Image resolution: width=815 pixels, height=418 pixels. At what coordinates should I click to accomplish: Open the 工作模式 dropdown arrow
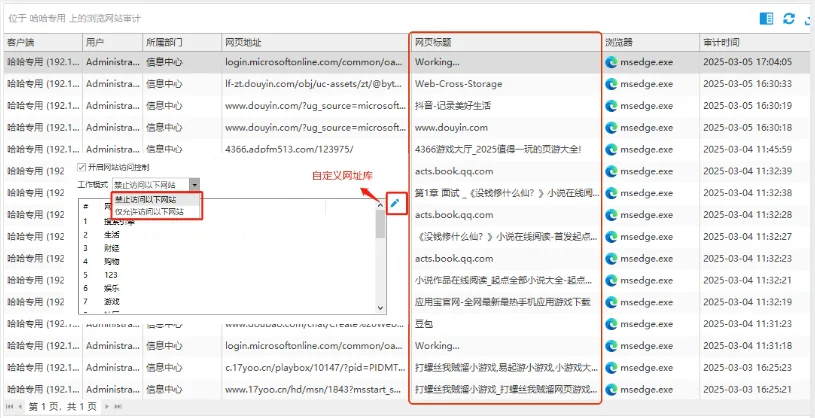tap(194, 185)
